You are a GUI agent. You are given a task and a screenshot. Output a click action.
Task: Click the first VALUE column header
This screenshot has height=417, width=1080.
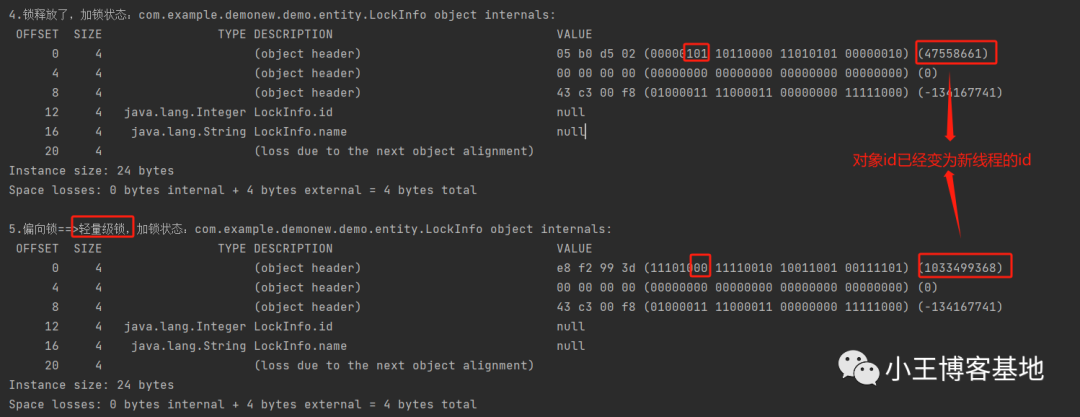(x=574, y=34)
